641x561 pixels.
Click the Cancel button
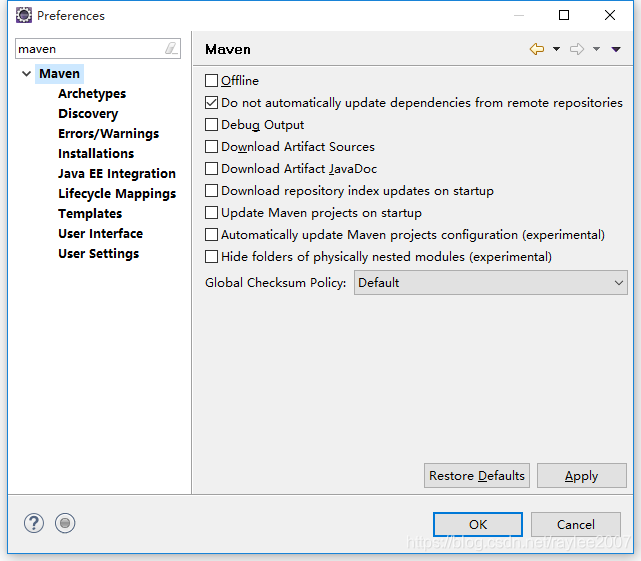coord(576,525)
